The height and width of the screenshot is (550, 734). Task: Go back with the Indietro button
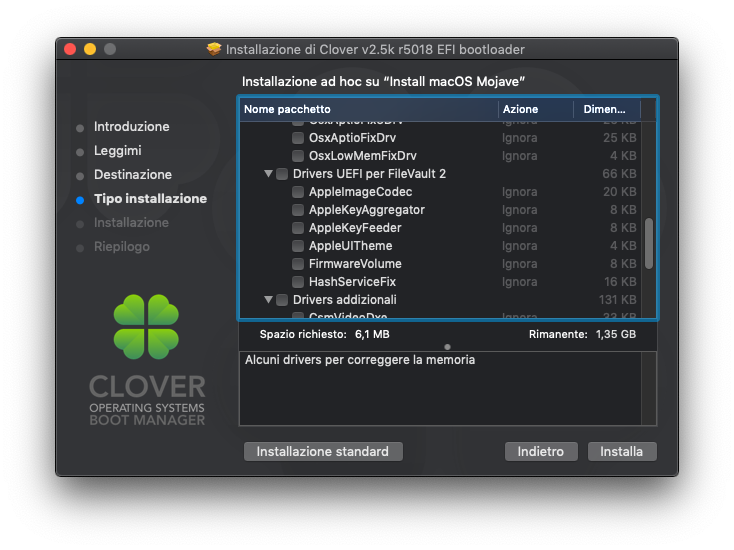541,452
